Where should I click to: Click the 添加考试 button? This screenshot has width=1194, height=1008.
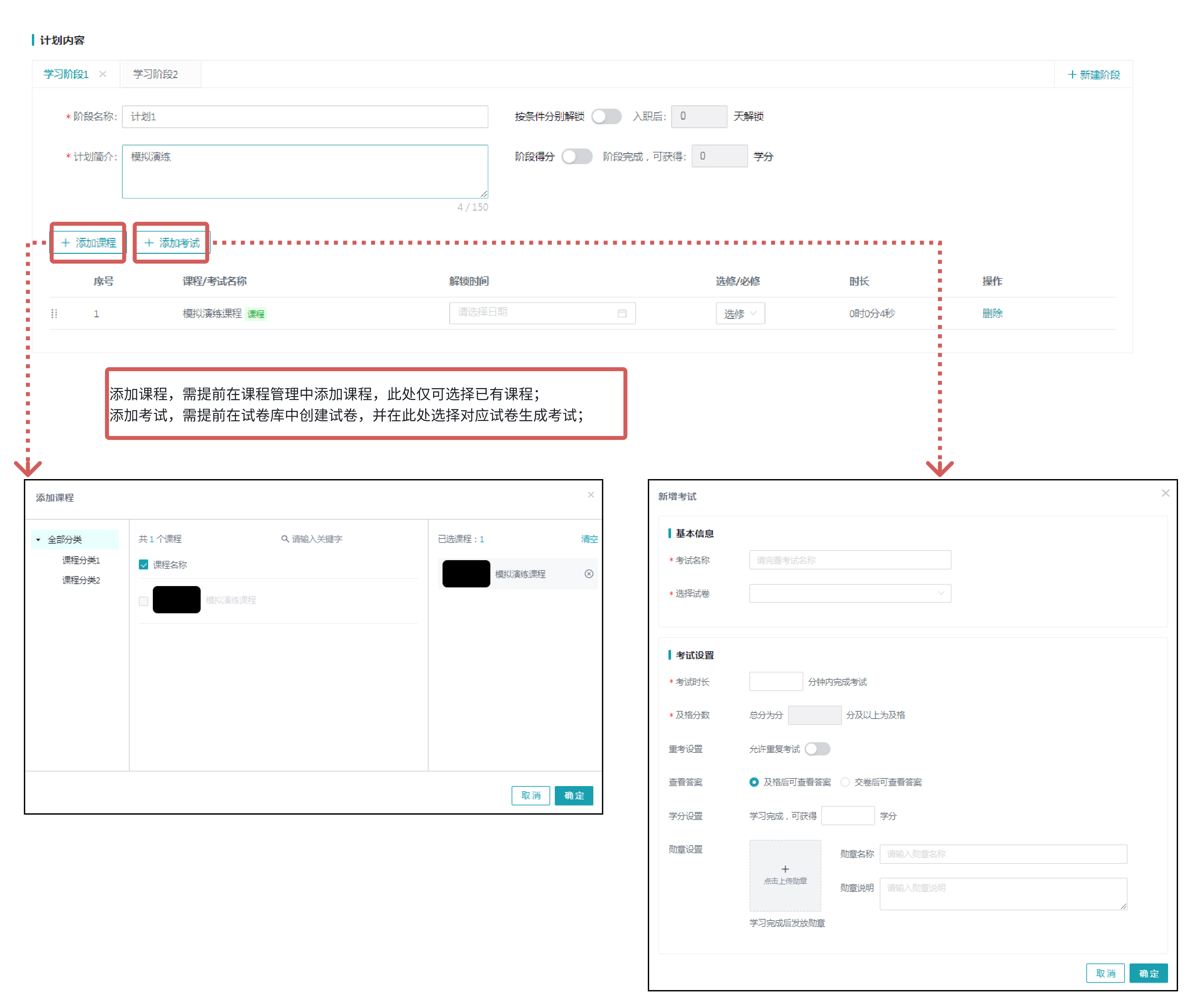172,243
